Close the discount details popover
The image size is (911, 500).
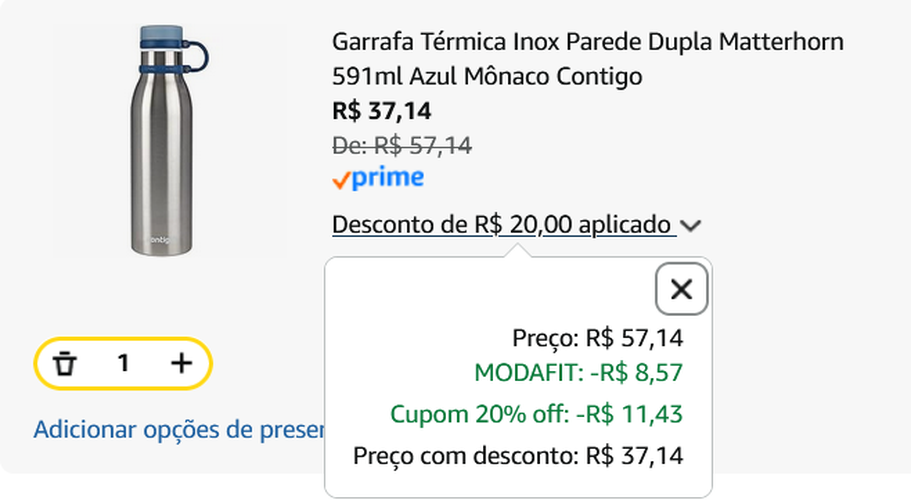(681, 290)
